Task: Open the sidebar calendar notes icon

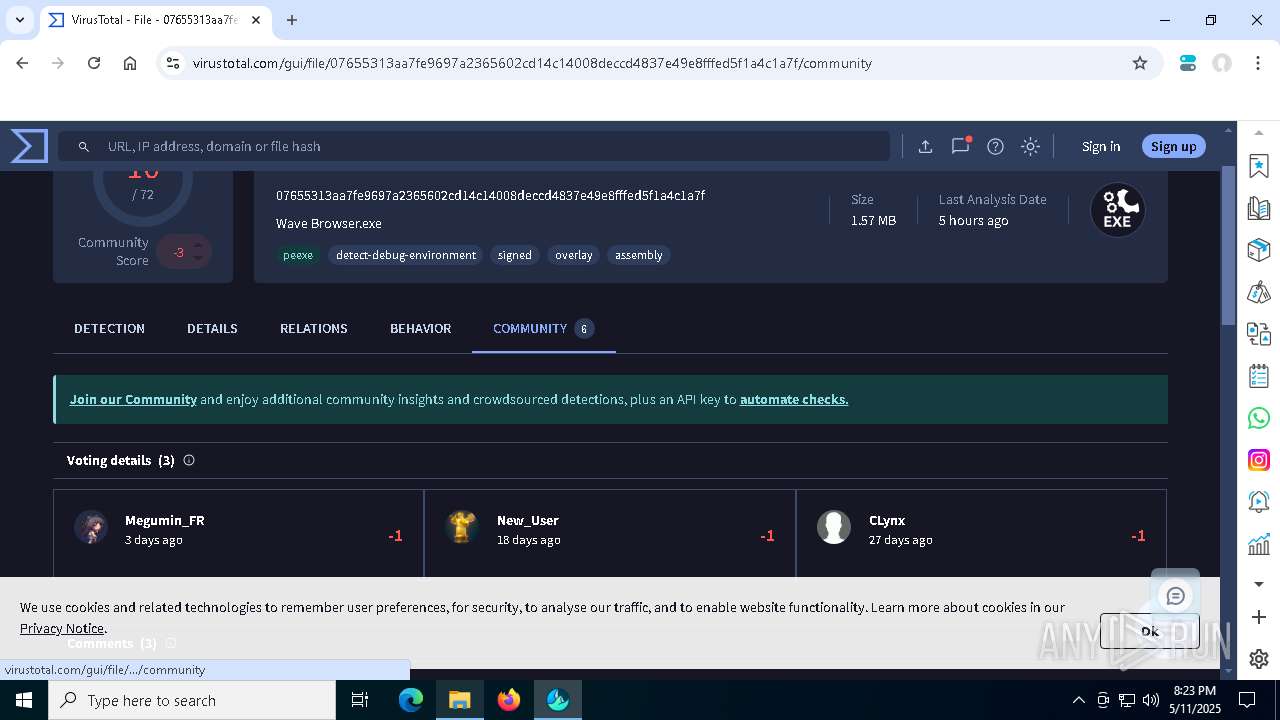Action: pos(1259,376)
